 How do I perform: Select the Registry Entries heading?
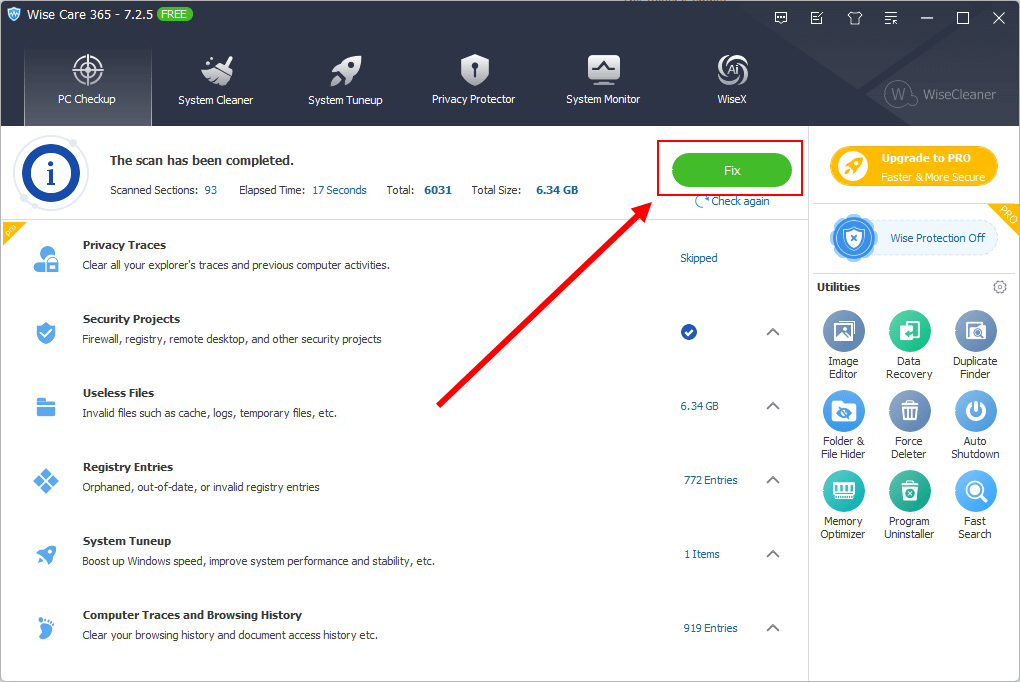coord(128,467)
